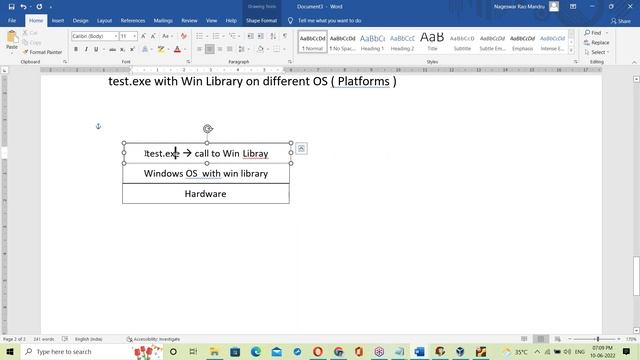Click Accessibility: Investigate in status bar
The image size is (640, 360).
153,339
